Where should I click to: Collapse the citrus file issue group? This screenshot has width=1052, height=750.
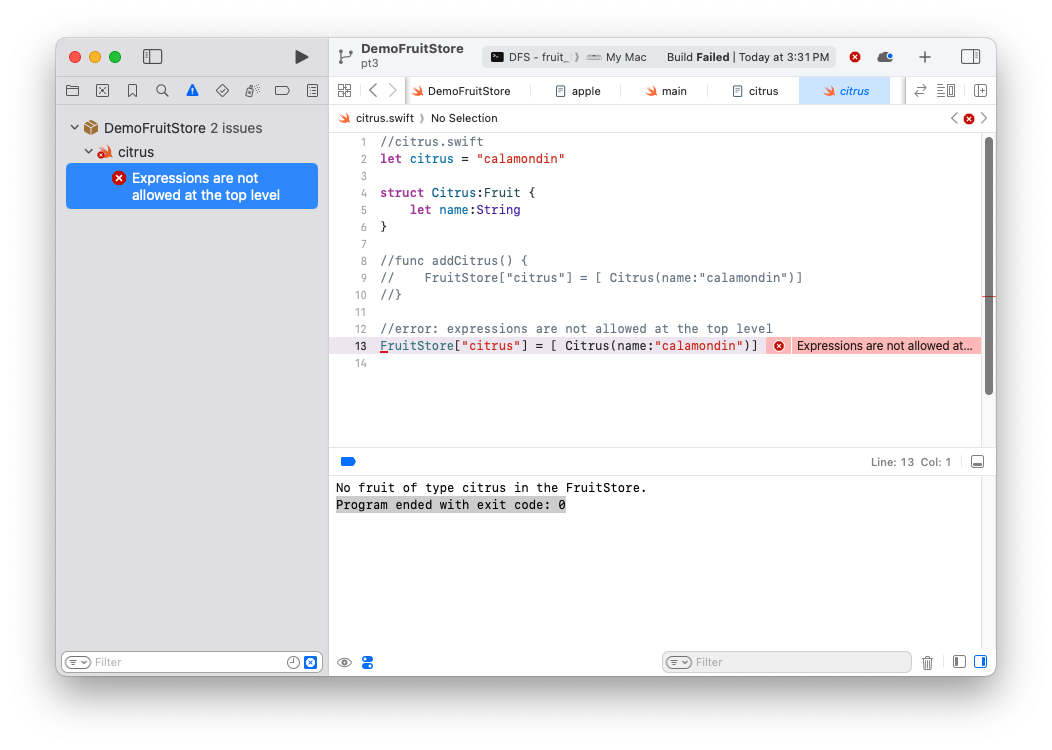click(89, 152)
